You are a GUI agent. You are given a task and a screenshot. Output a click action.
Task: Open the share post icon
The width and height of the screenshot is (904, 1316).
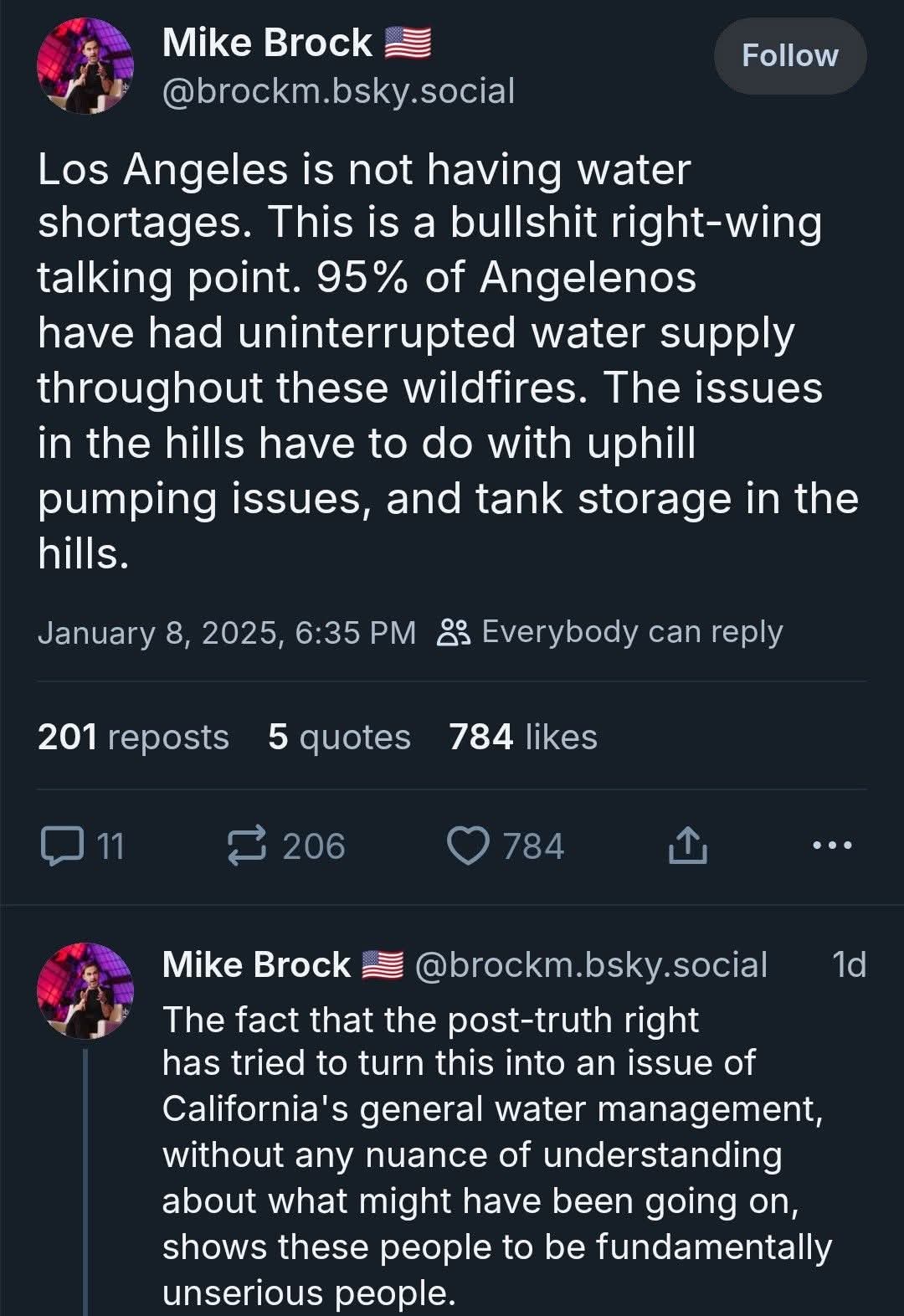[687, 846]
